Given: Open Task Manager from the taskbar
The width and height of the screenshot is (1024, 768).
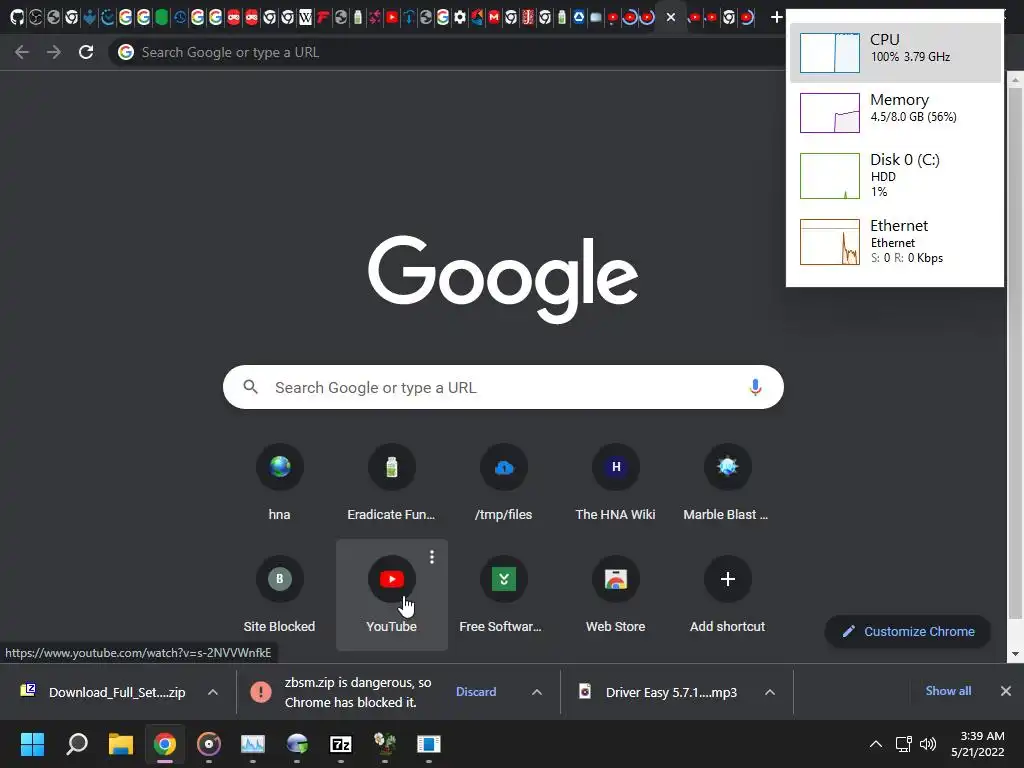Looking at the screenshot, I should point(253,744).
